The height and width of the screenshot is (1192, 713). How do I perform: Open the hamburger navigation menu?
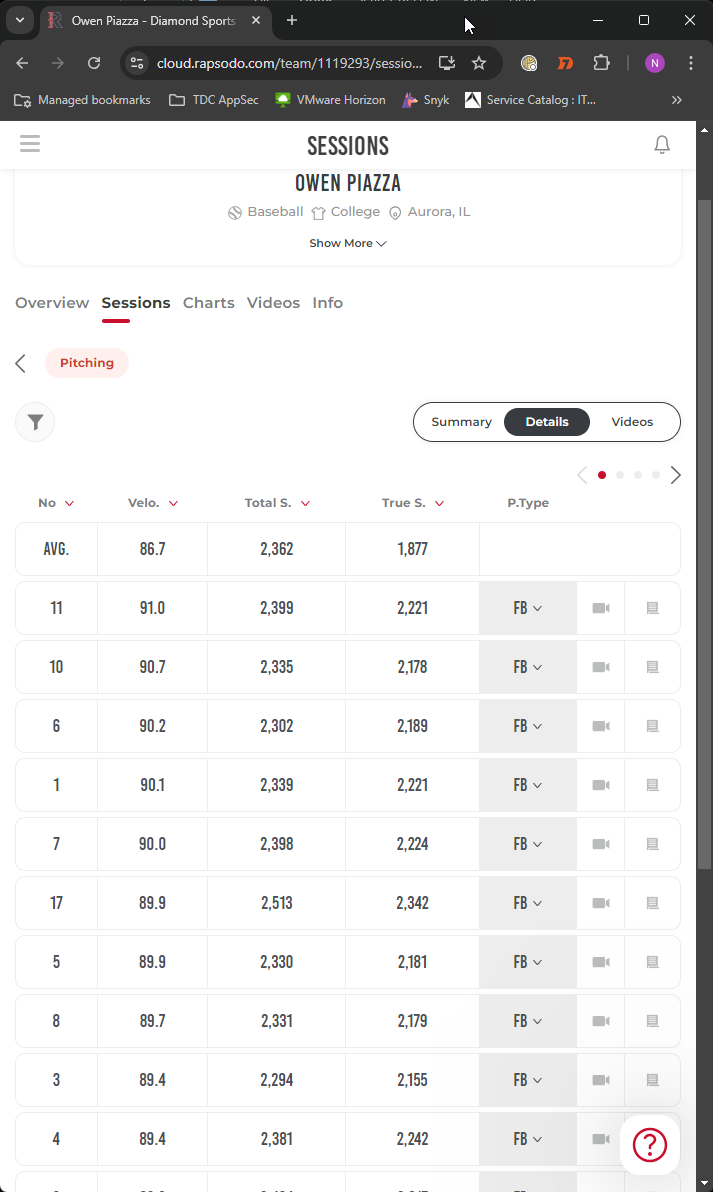tap(30, 144)
